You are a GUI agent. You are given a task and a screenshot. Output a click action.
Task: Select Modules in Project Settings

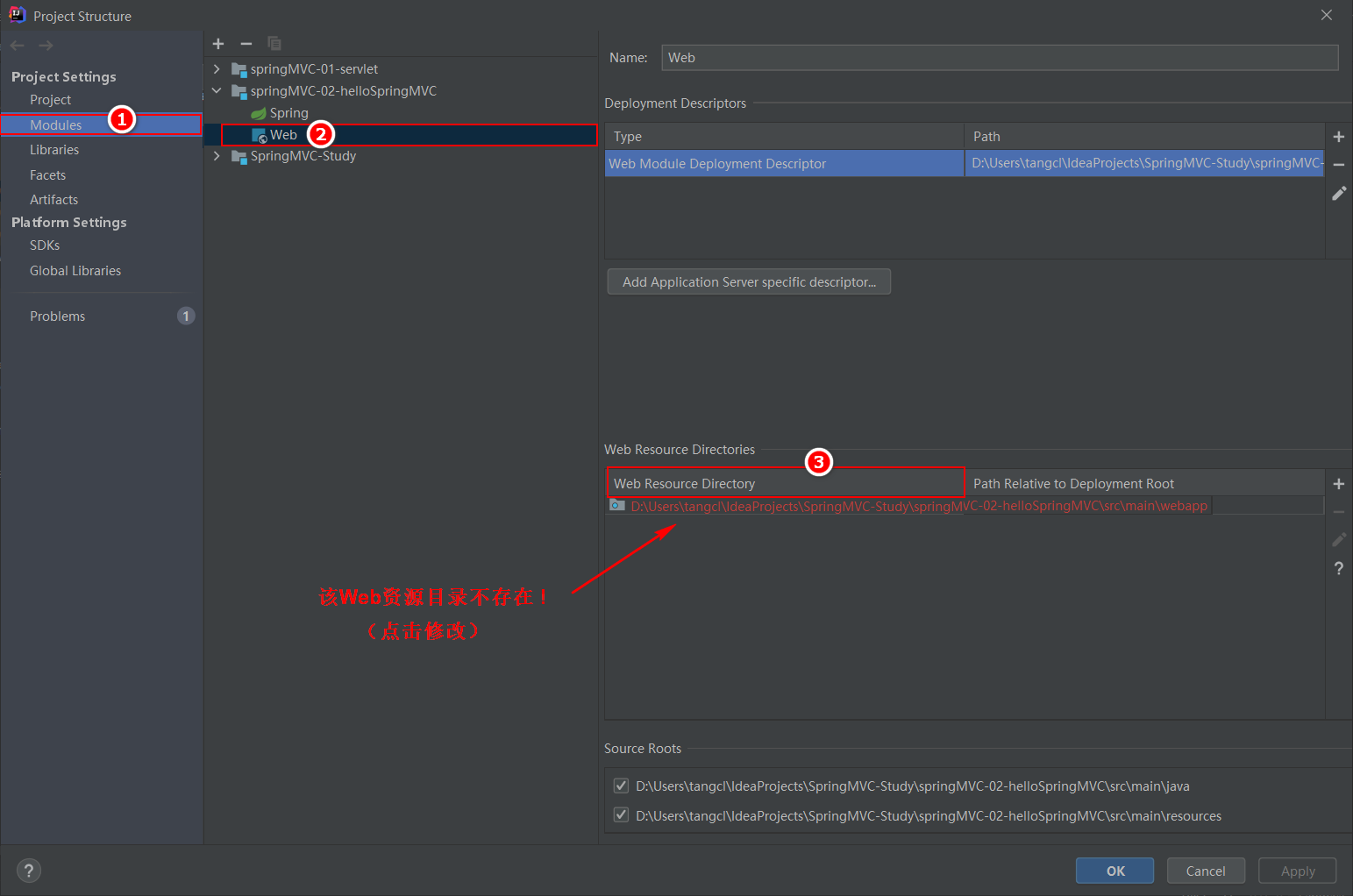pos(101,124)
